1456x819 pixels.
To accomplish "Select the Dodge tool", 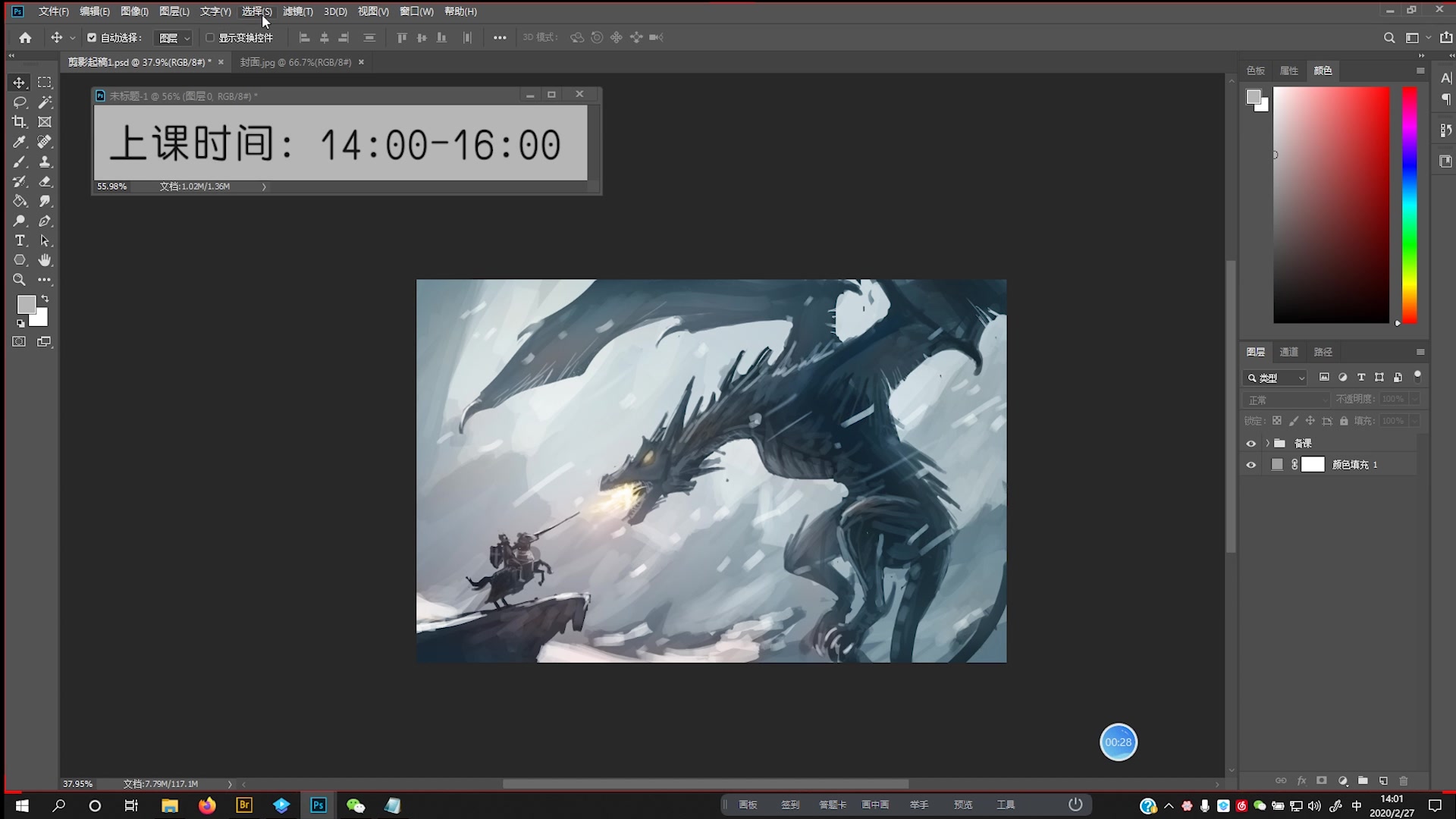I will (x=19, y=221).
